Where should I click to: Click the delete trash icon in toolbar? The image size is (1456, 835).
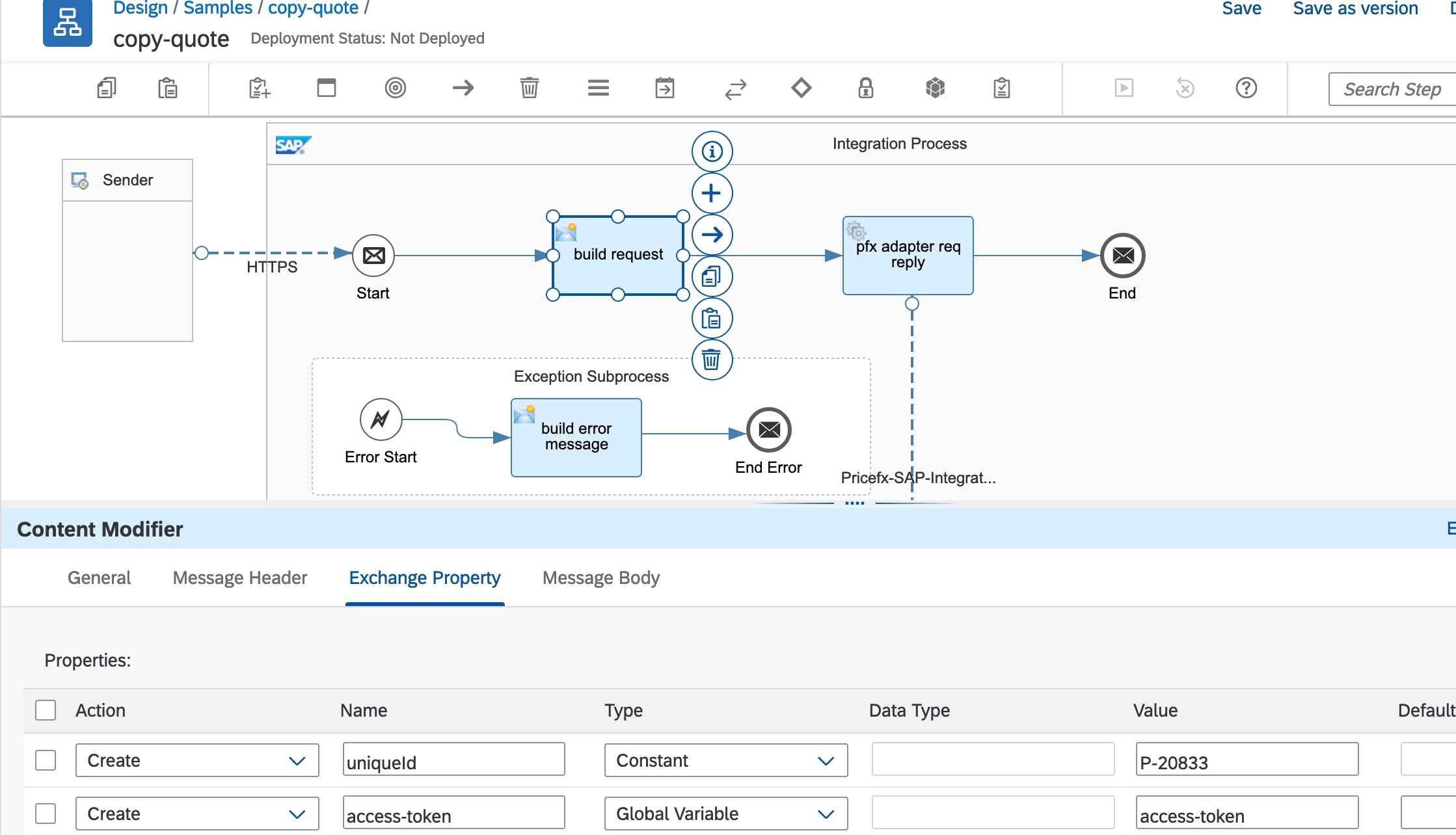tap(529, 88)
